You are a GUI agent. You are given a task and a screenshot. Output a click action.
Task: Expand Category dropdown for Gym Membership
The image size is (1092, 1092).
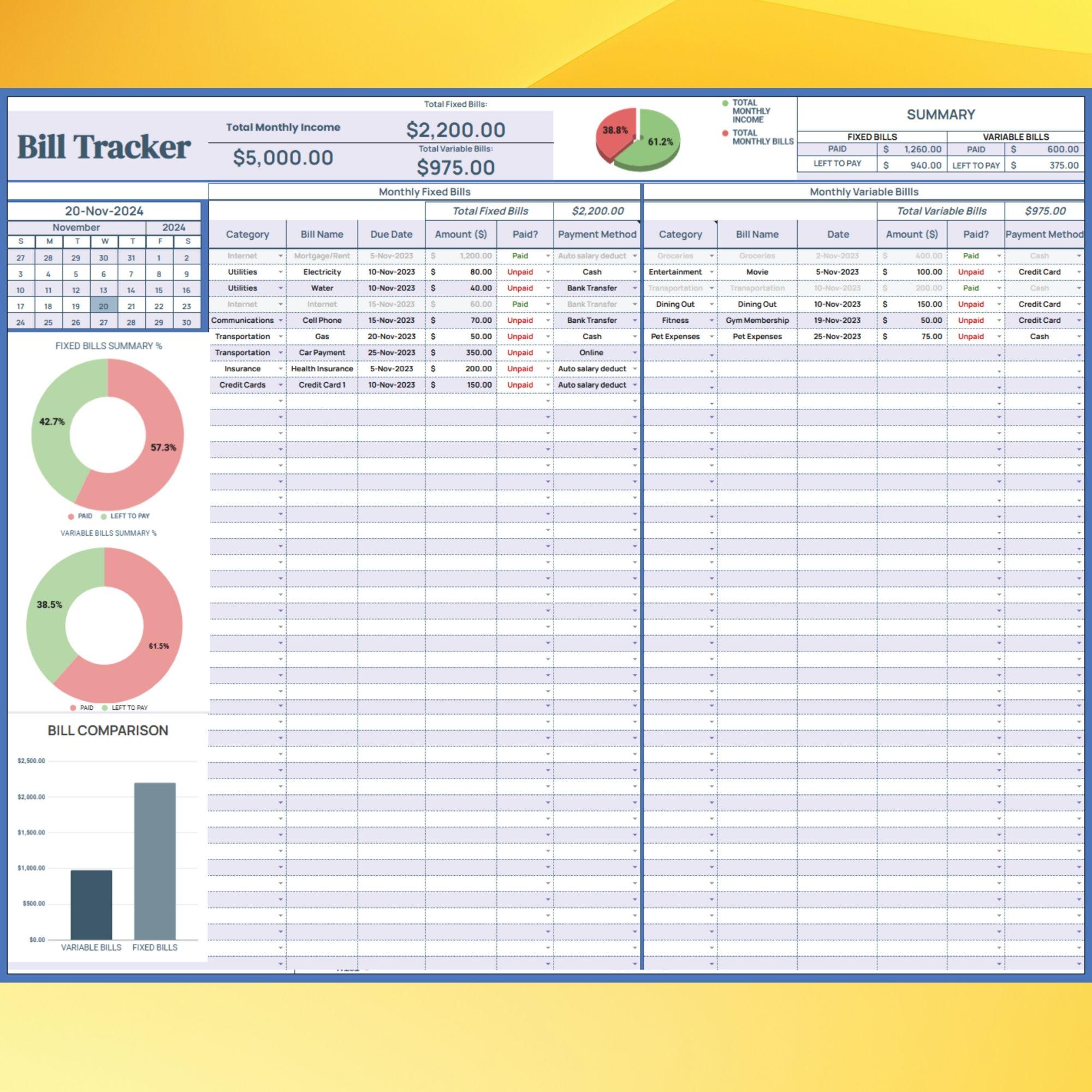pos(711,321)
